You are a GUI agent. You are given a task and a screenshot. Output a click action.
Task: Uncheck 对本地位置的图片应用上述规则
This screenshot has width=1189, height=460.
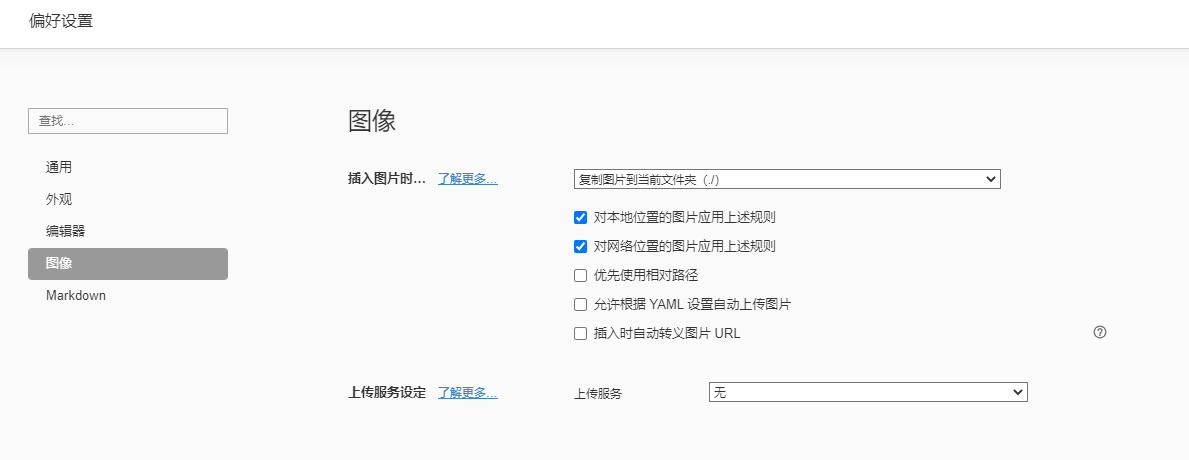[580, 217]
